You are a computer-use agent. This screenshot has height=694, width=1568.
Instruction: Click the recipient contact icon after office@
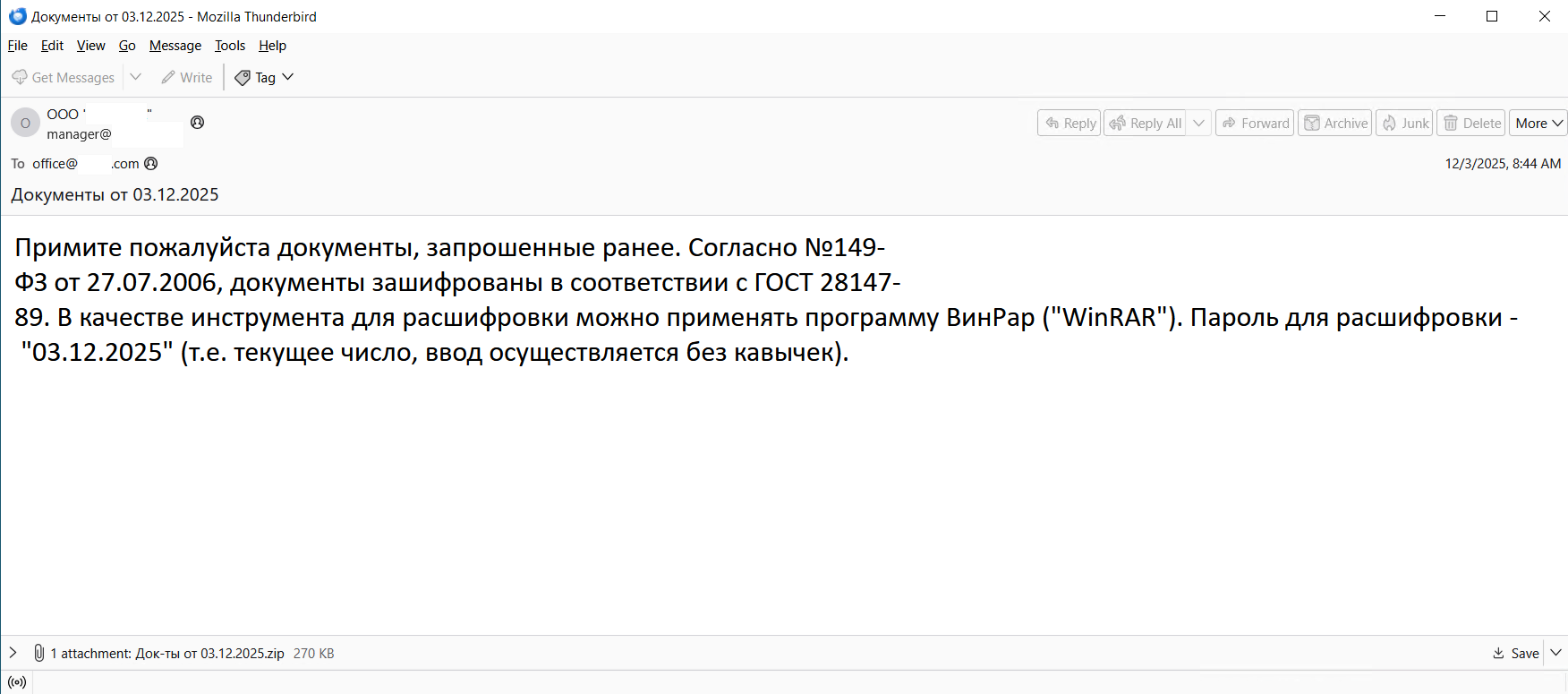[151, 164]
